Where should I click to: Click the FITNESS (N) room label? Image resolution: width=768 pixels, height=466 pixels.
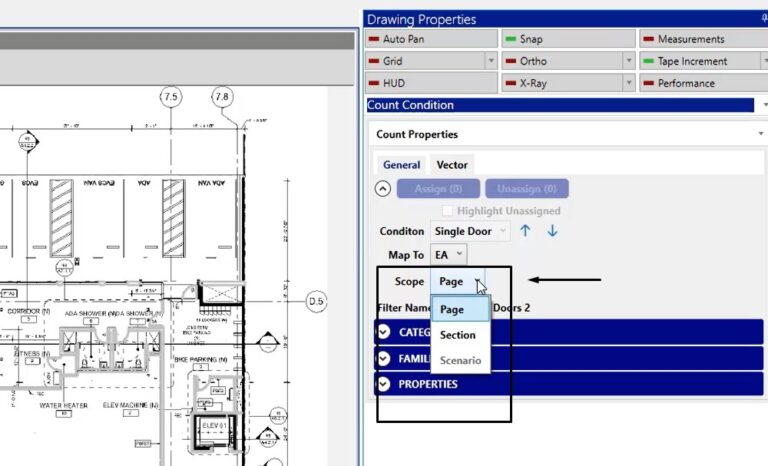32,353
